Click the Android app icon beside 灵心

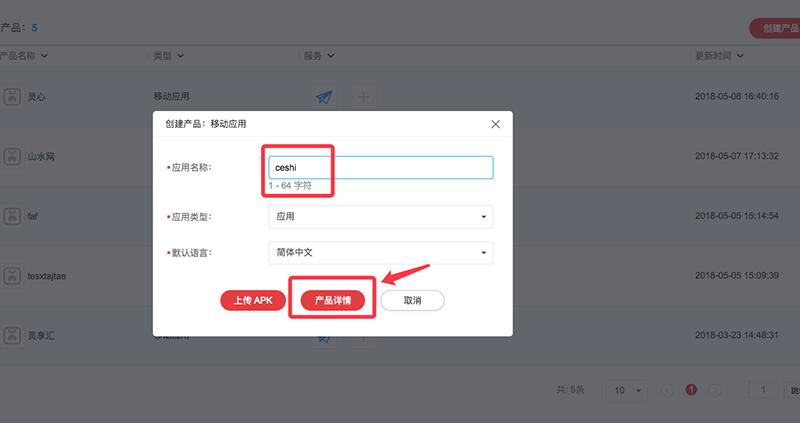pos(11,97)
